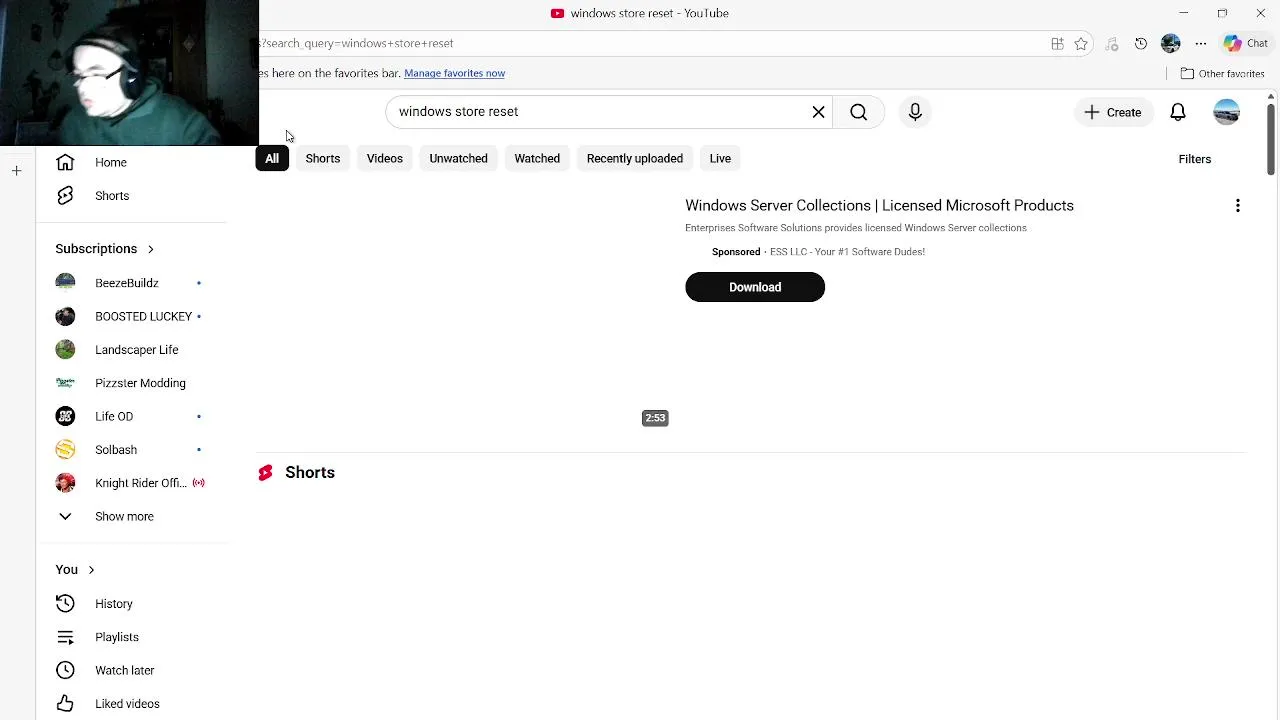The height and width of the screenshot is (720, 1280).
Task: Click the 'windows store reset - YouTube' window title
Action: coord(649,13)
